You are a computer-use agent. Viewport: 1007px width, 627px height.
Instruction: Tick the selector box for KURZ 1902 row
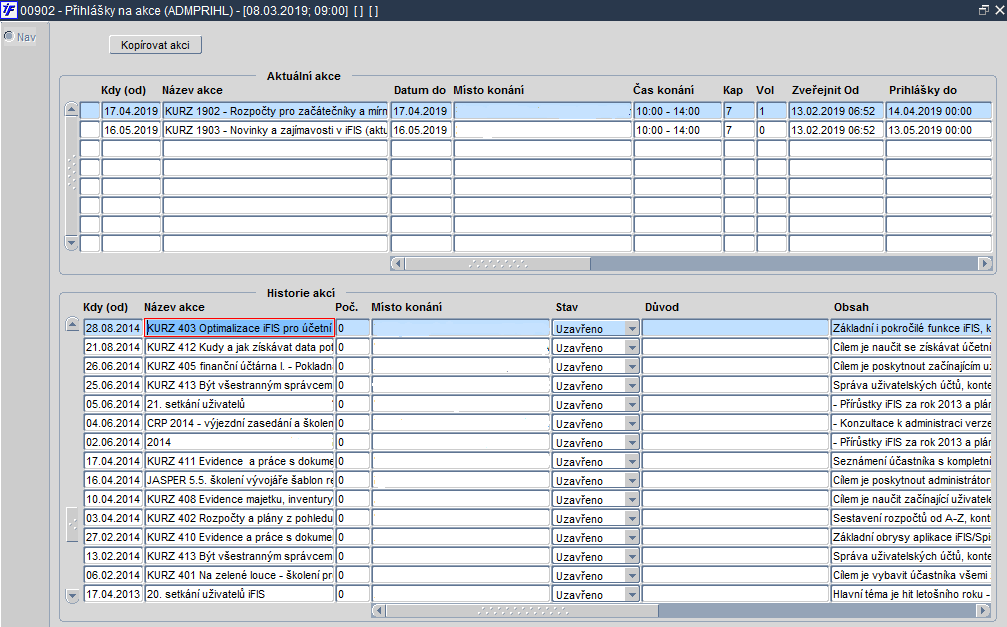(x=90, y=110)
